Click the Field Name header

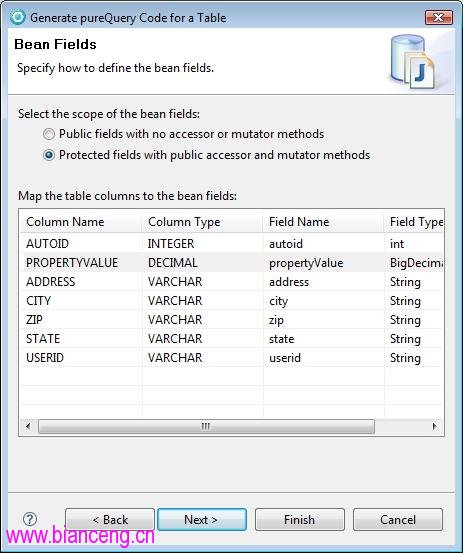click(323, 222)
